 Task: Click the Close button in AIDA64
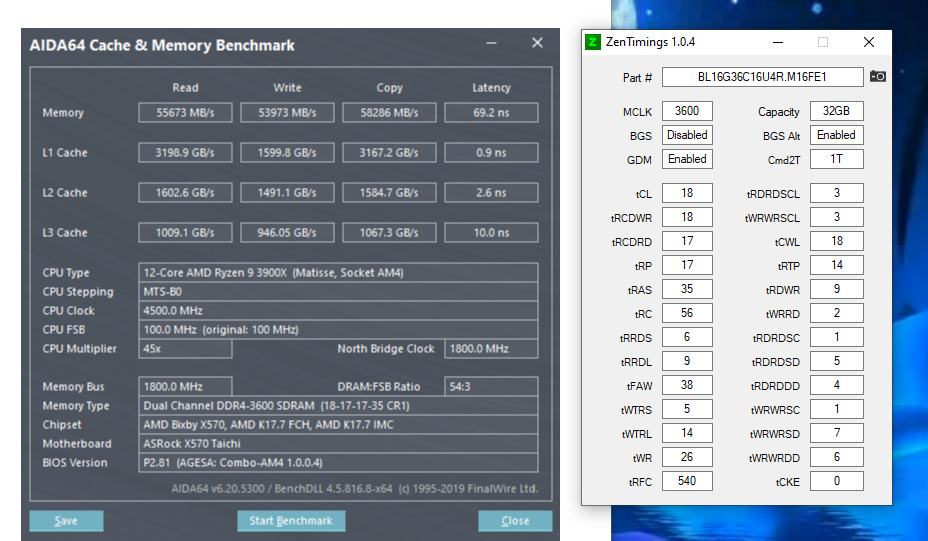tap(515, 521)
